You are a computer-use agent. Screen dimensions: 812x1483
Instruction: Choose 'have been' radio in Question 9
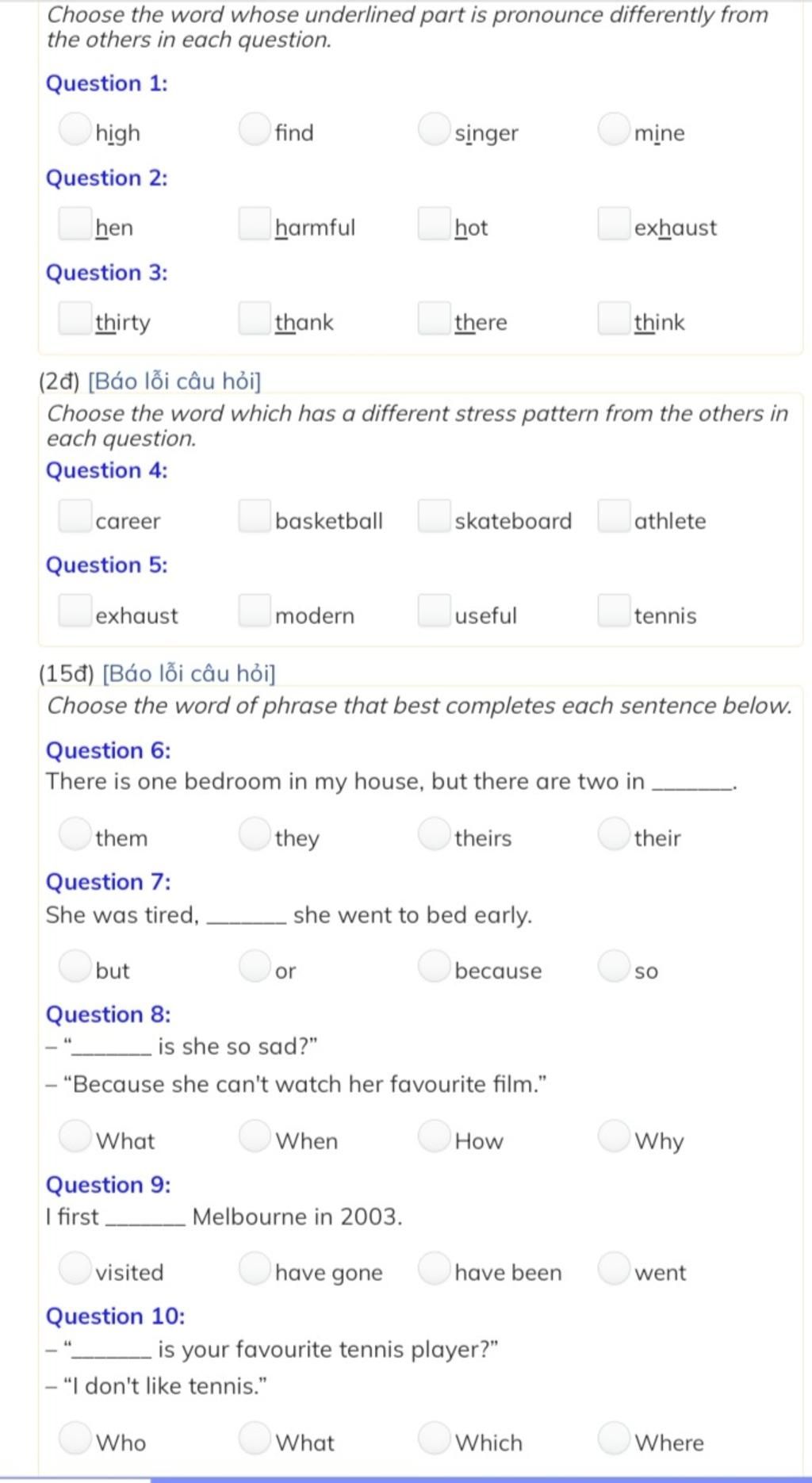pos(434,1268)
